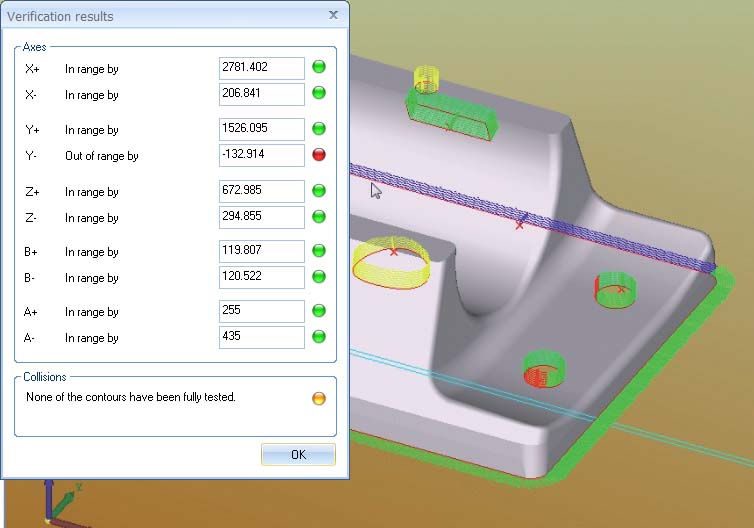Viewport: 754px width, 528px height.
Task: Click the red Y- out-of-range indicator
Action: tap(319, 155)
